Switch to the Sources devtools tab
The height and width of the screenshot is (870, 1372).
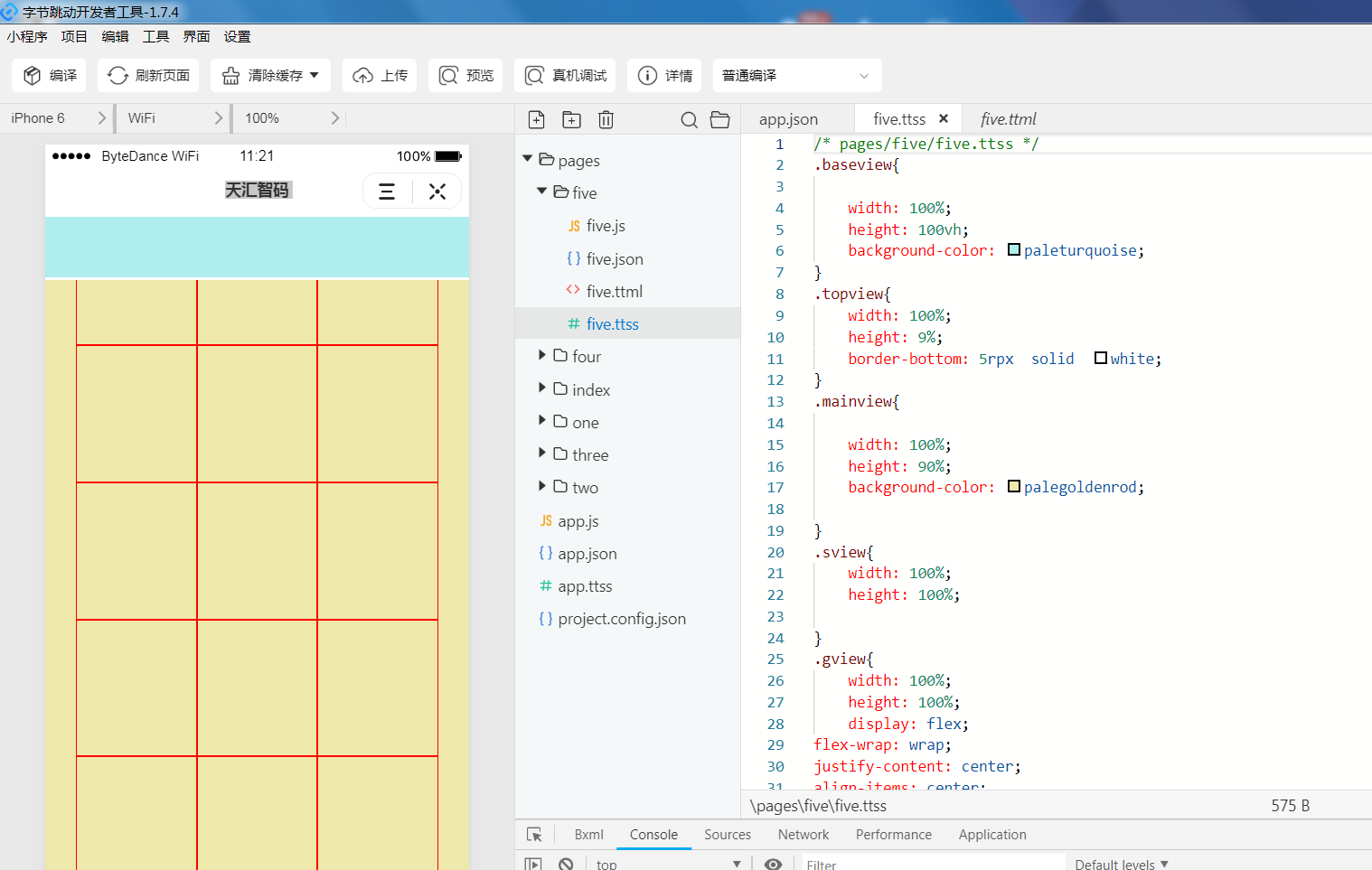728,835
